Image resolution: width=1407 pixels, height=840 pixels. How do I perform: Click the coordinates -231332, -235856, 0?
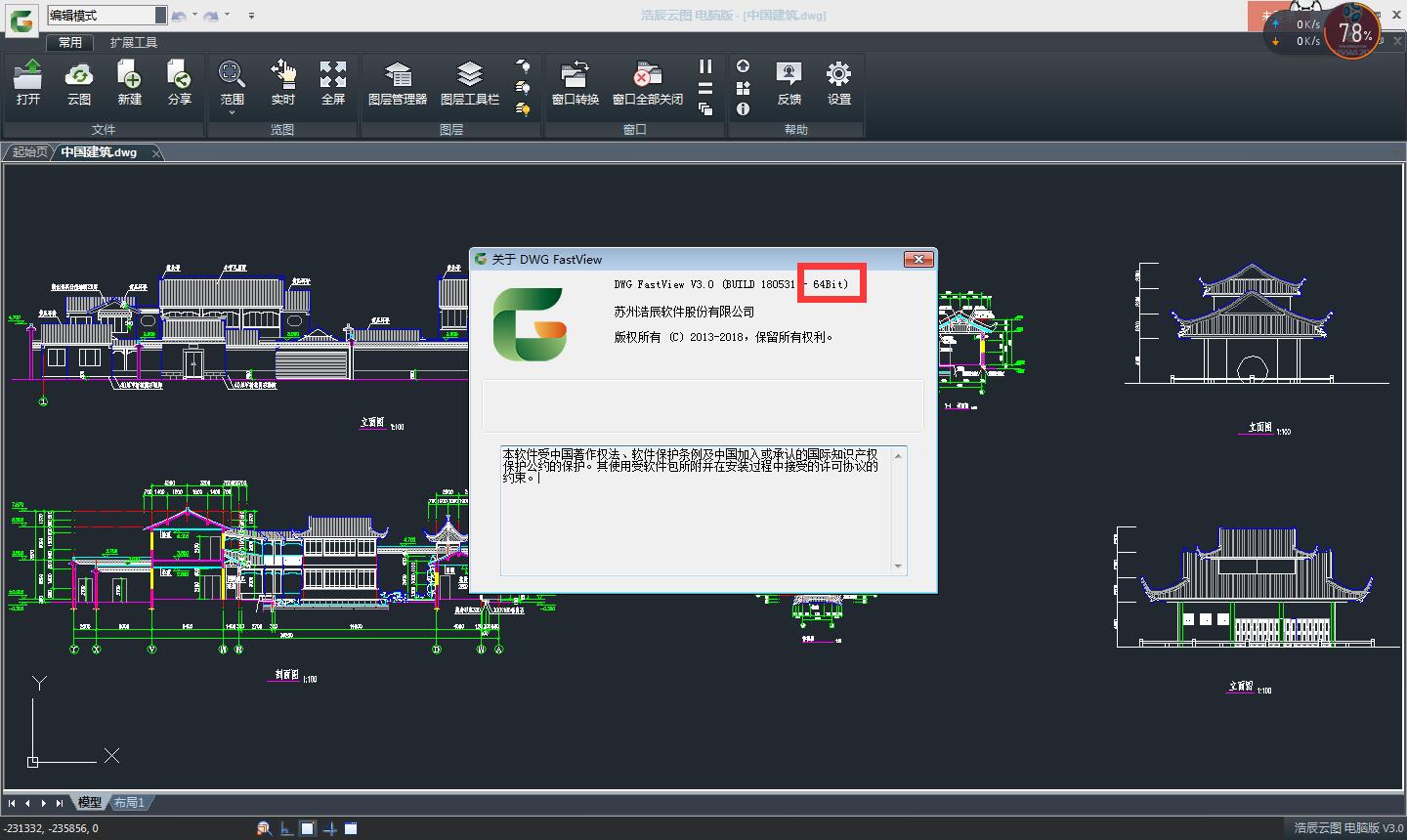pos(51,828)
